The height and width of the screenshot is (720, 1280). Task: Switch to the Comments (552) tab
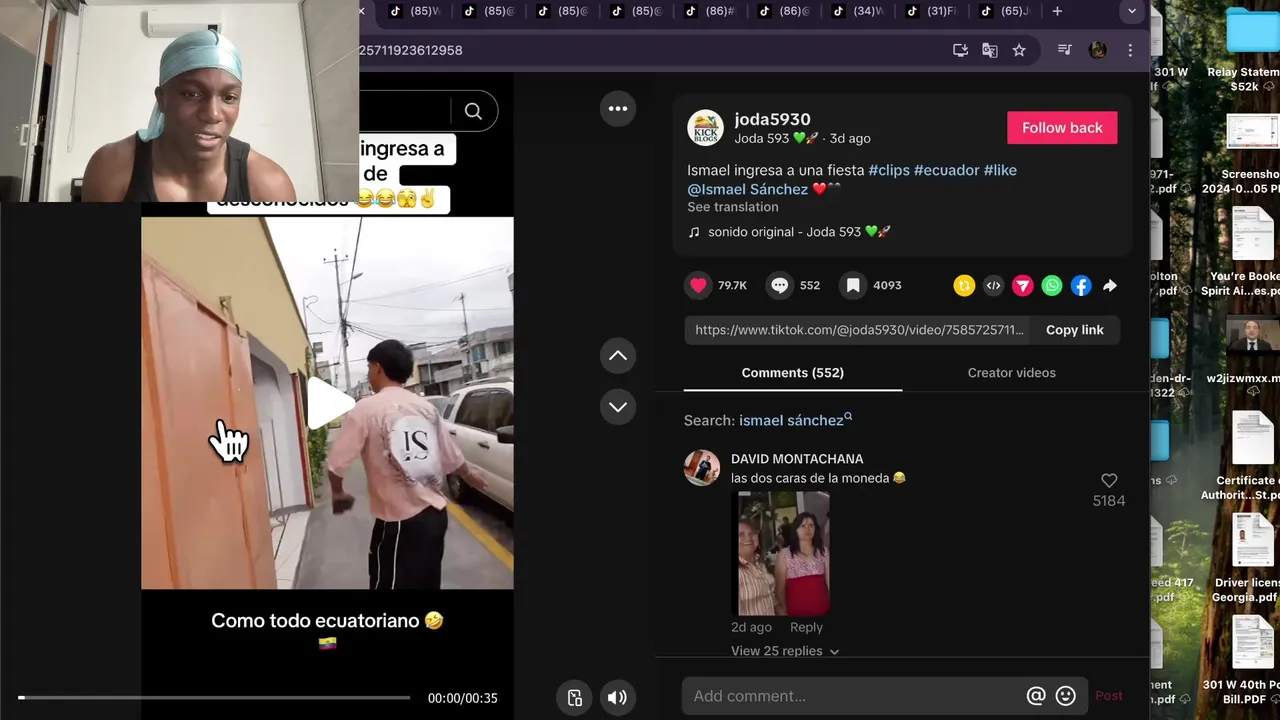(793, 373)
